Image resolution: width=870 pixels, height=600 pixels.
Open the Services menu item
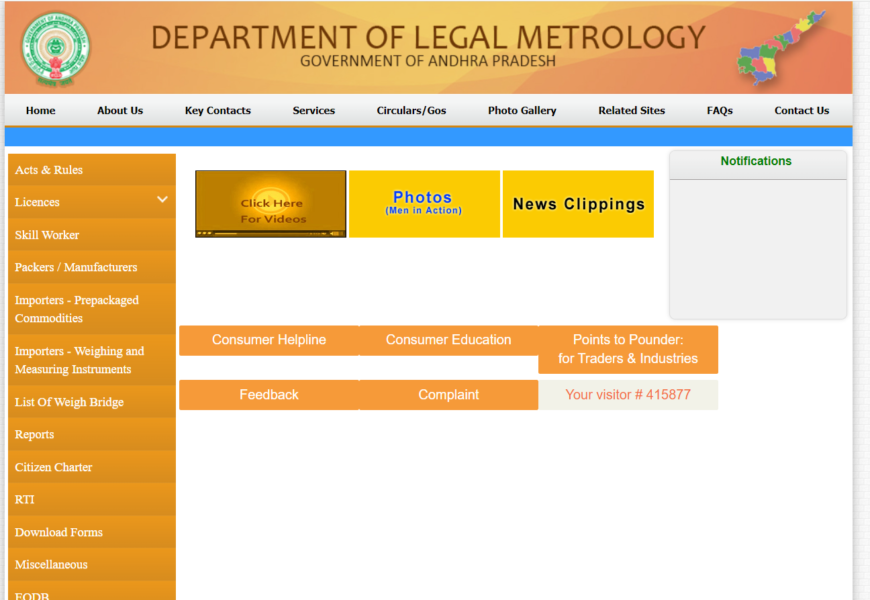[313, 111]
